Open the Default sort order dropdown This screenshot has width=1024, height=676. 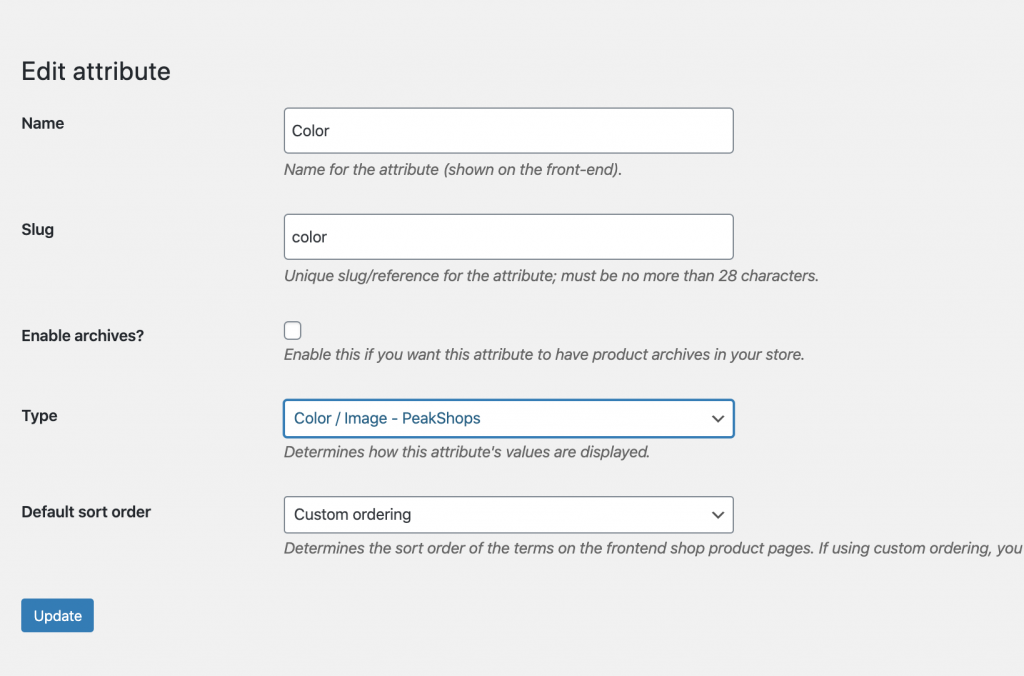click(x=509, y=515)
